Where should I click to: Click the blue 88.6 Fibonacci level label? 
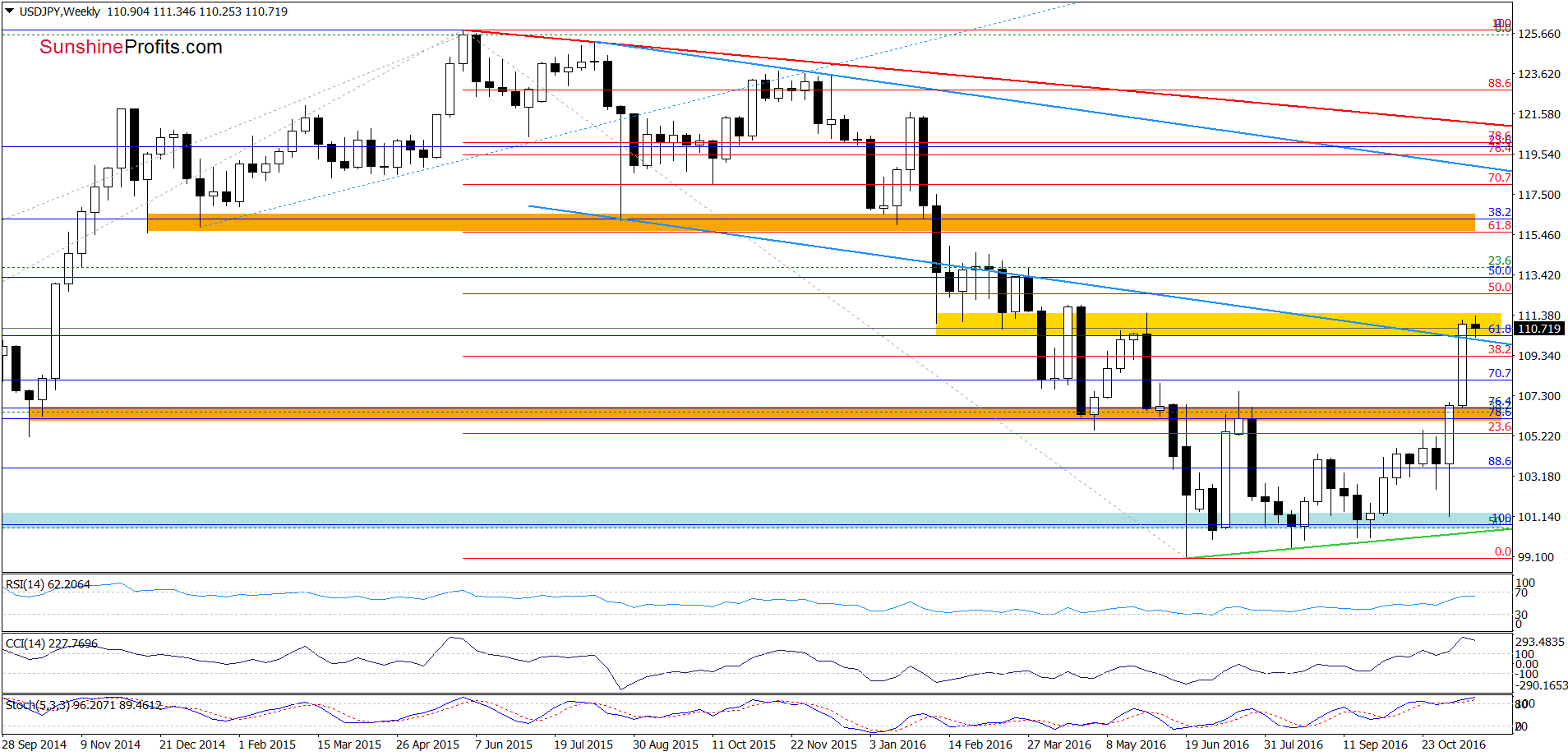[x=1499, y=461]
